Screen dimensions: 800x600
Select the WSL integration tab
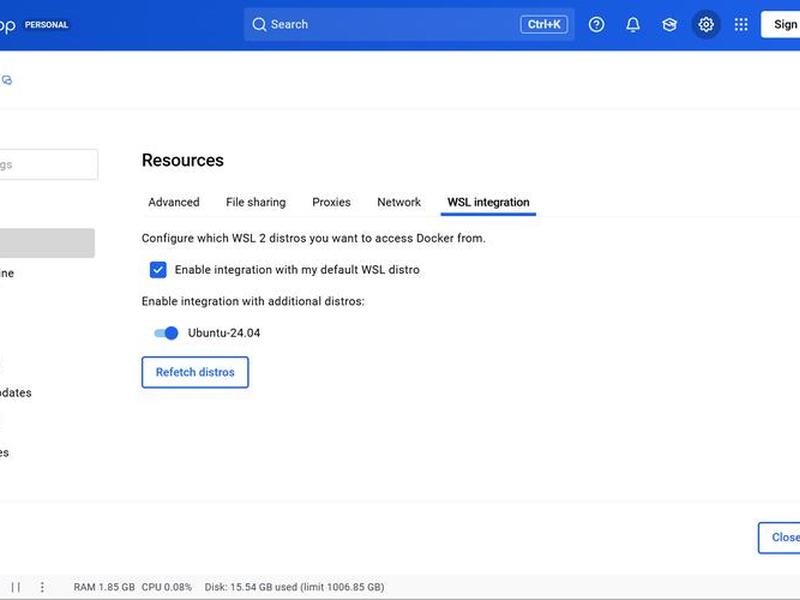pos(488,202)
